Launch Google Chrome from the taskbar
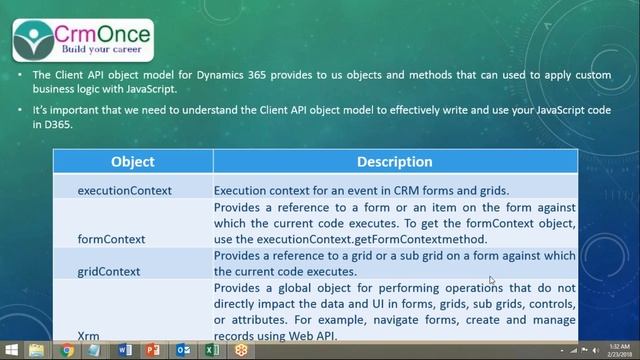This screenshot has height=360, width=640. click(x=66, y=350)
